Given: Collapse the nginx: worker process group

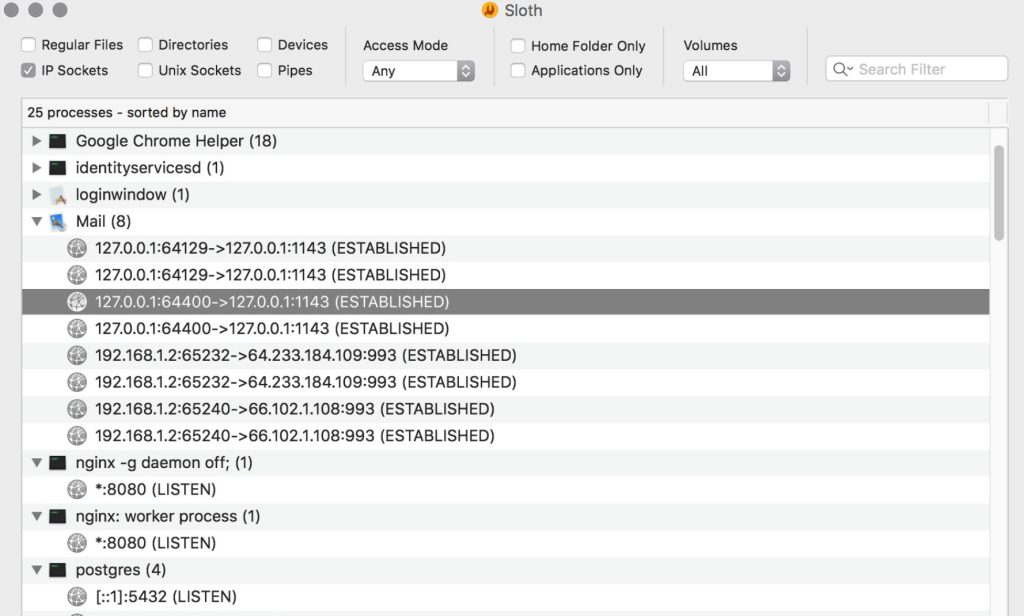Looking at the screenshot, I should pos(37,516).
